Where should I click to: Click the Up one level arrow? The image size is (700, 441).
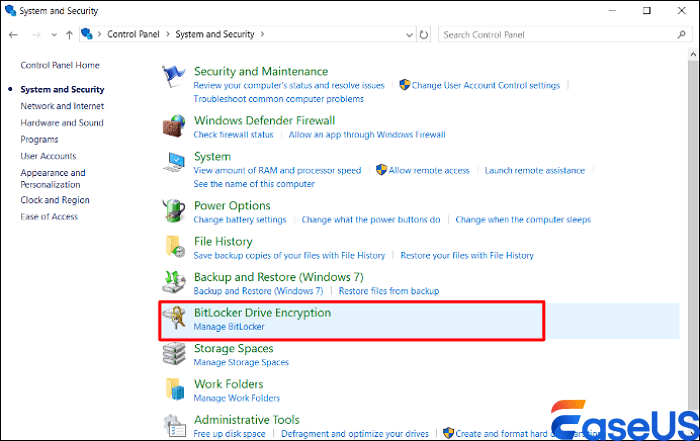click(x=69, y=35)
